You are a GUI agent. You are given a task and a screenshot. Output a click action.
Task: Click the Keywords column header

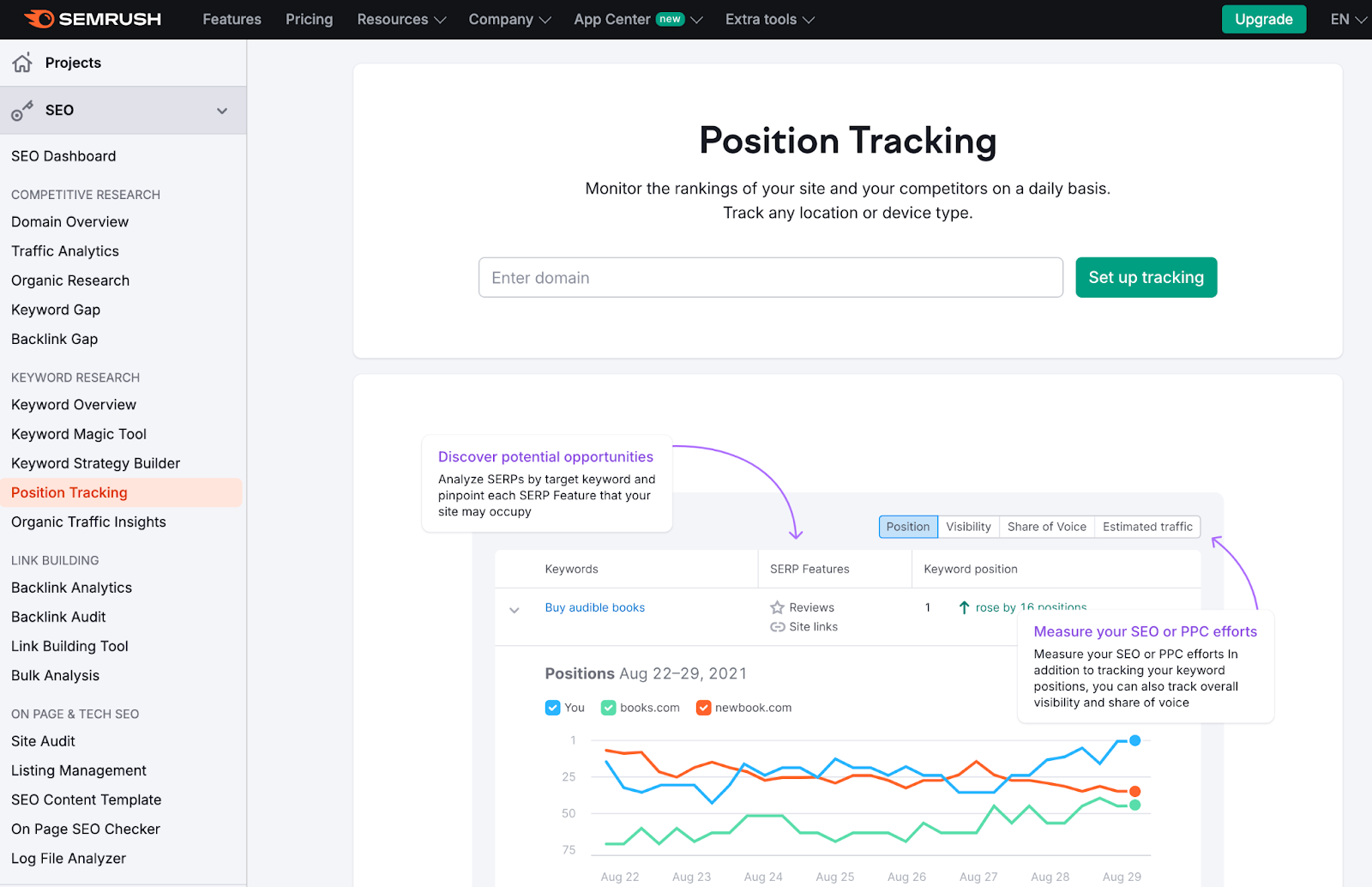pos(571,569)
